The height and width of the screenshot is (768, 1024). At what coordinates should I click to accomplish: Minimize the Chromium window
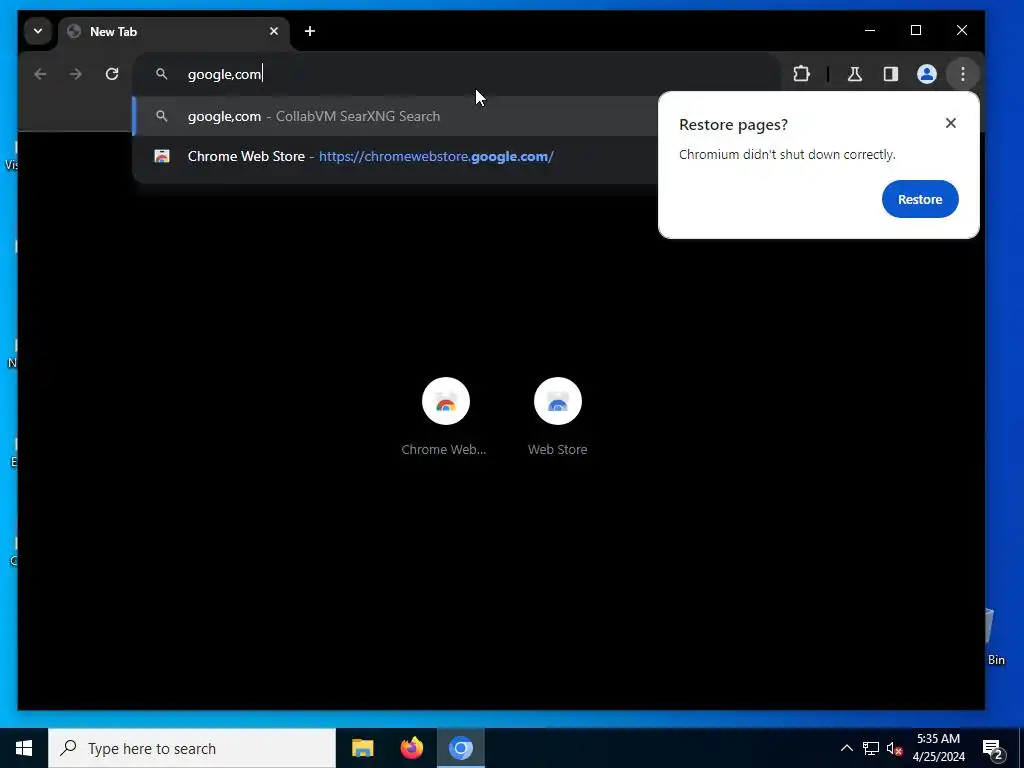point(870,31)
